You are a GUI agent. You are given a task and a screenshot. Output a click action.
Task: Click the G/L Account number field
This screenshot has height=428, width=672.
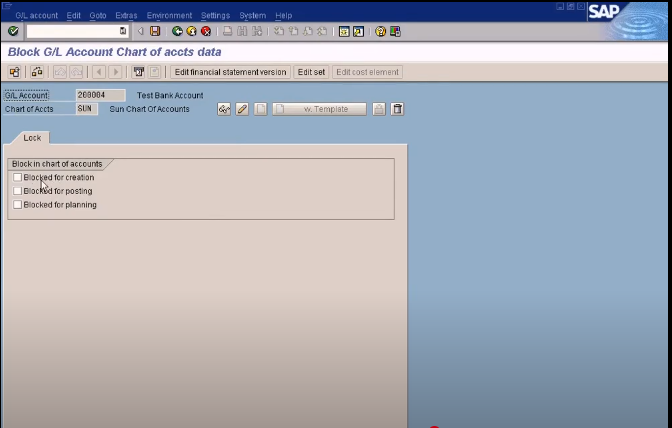(101, 95)
